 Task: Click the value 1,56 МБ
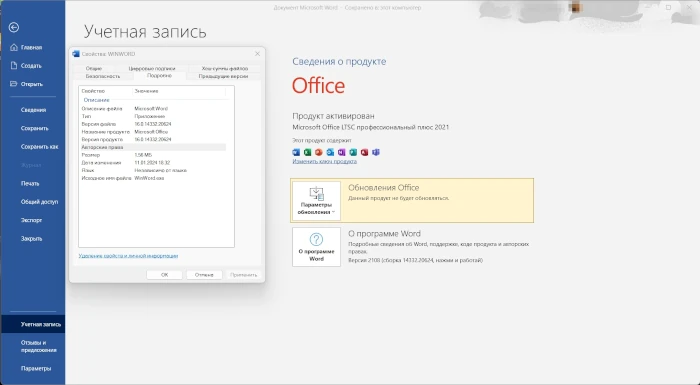(143, 155)
